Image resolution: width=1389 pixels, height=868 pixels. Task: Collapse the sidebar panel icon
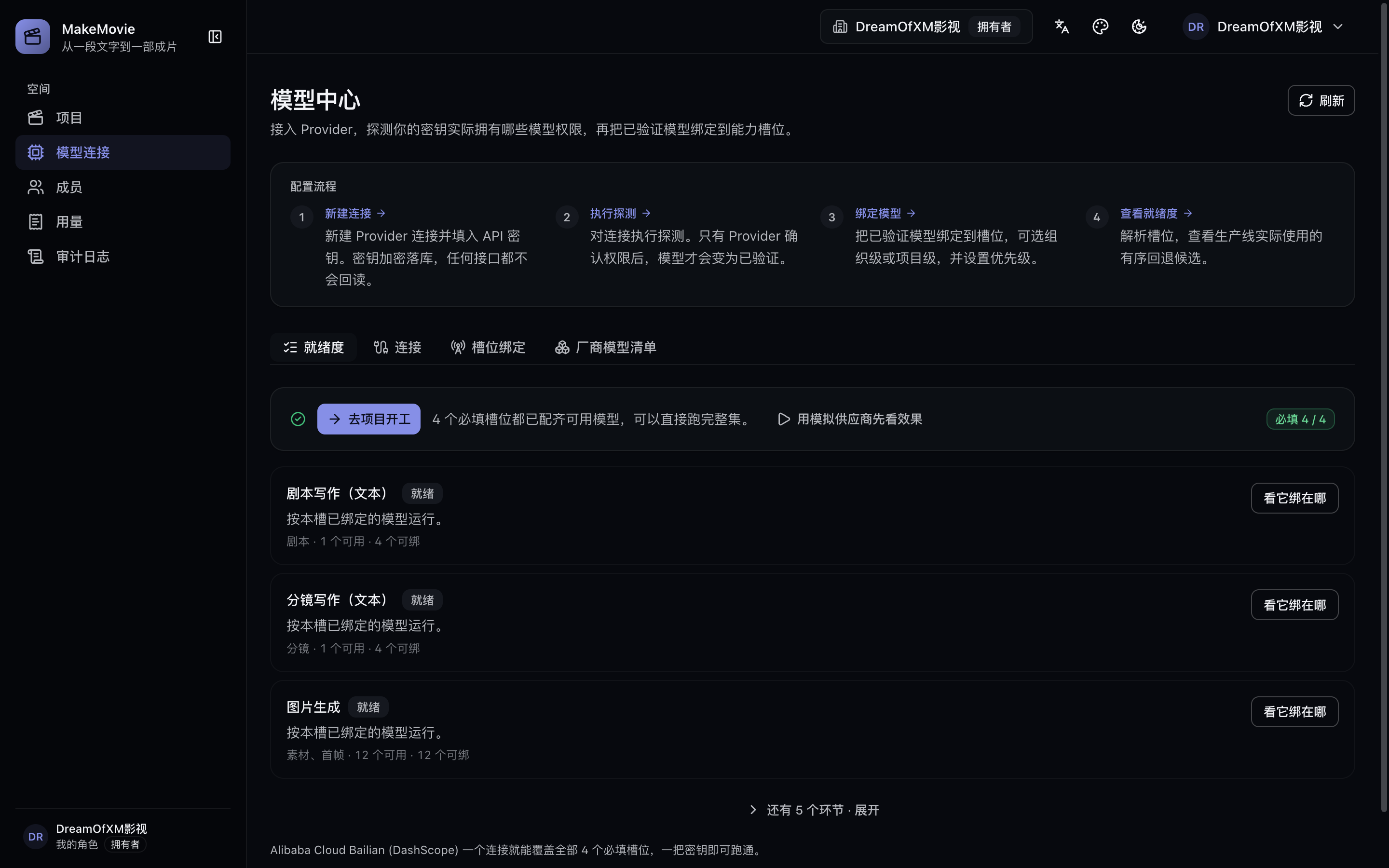(x=215, y=37)
